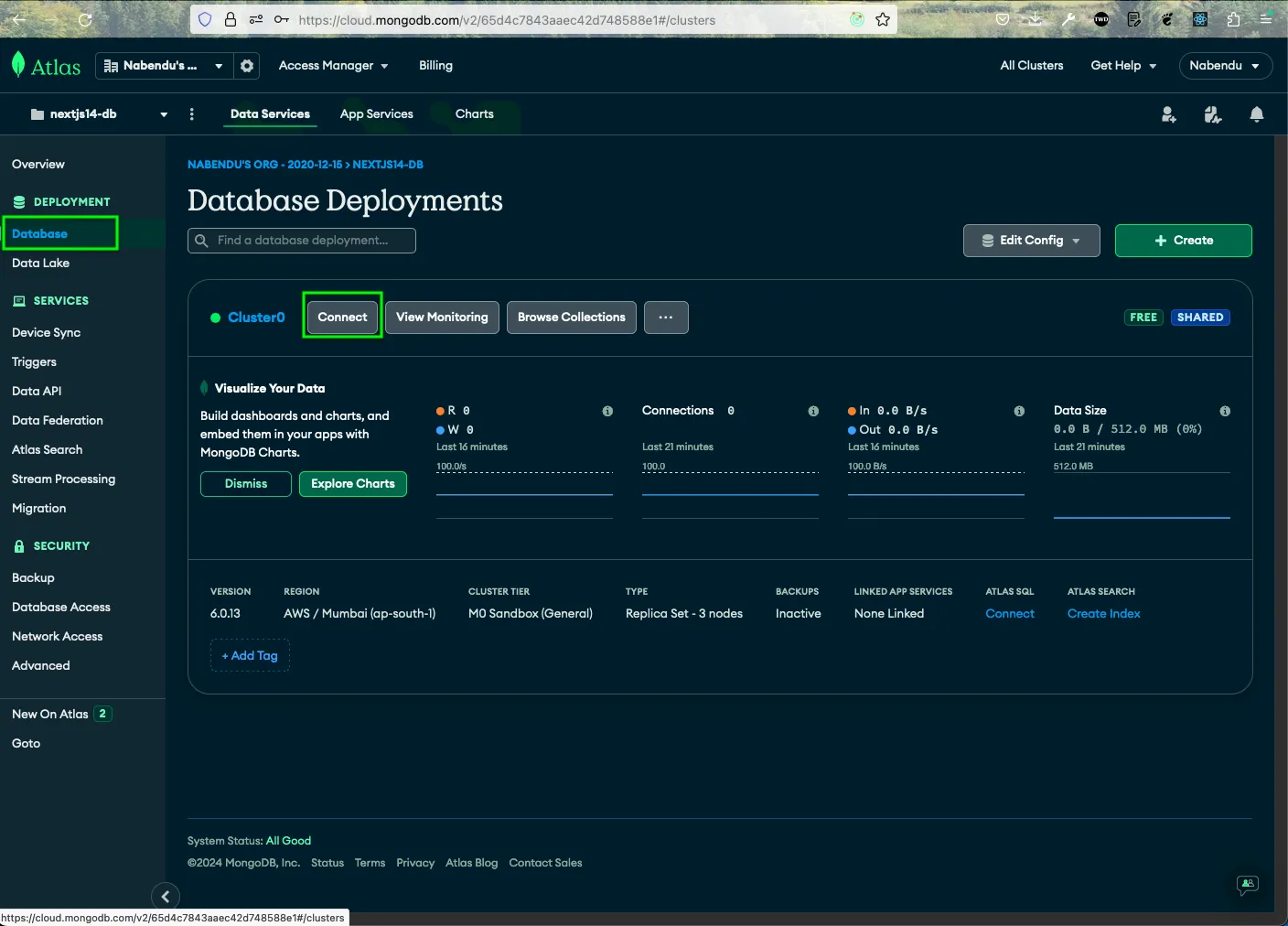
Task: Open All Clusters link
Action: [1032, 66]
